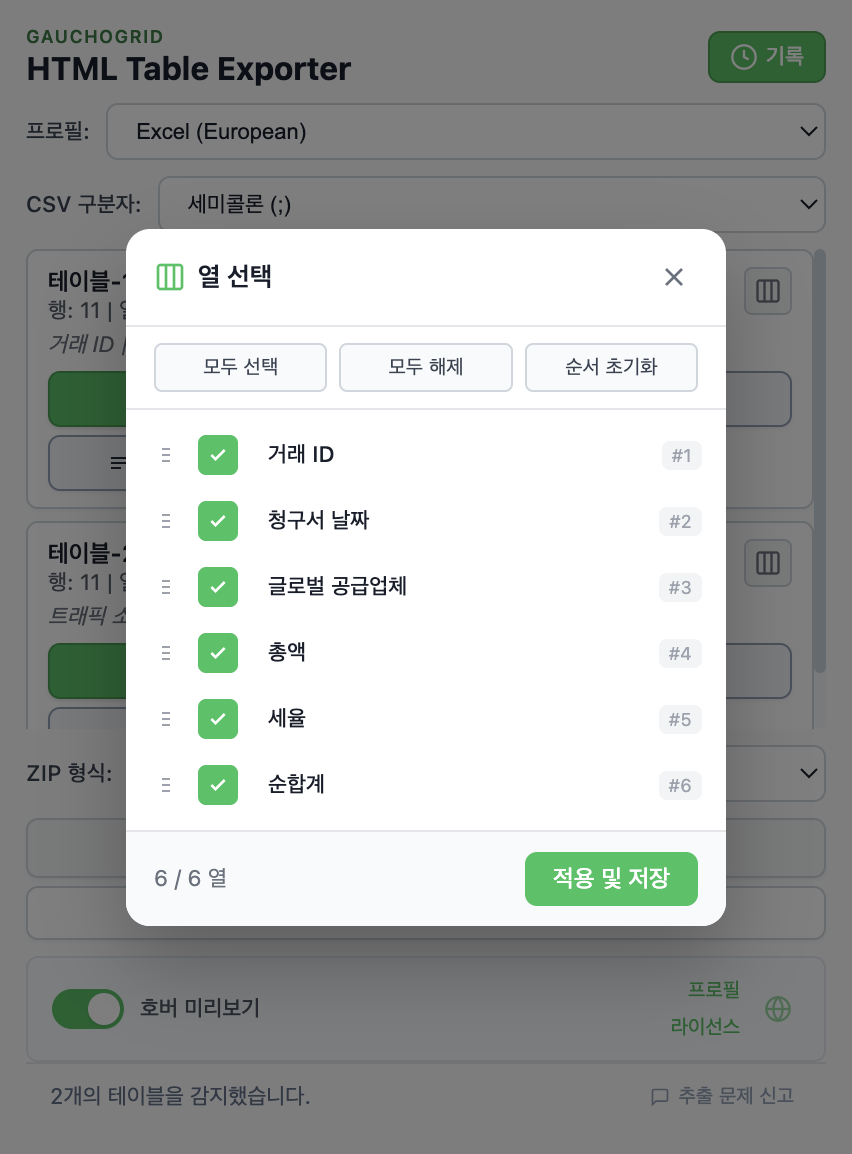The height and width of the screenshot is (1154, 852).
Task: Uncheck the 총액 column checkbox
Action: (218, 653)
